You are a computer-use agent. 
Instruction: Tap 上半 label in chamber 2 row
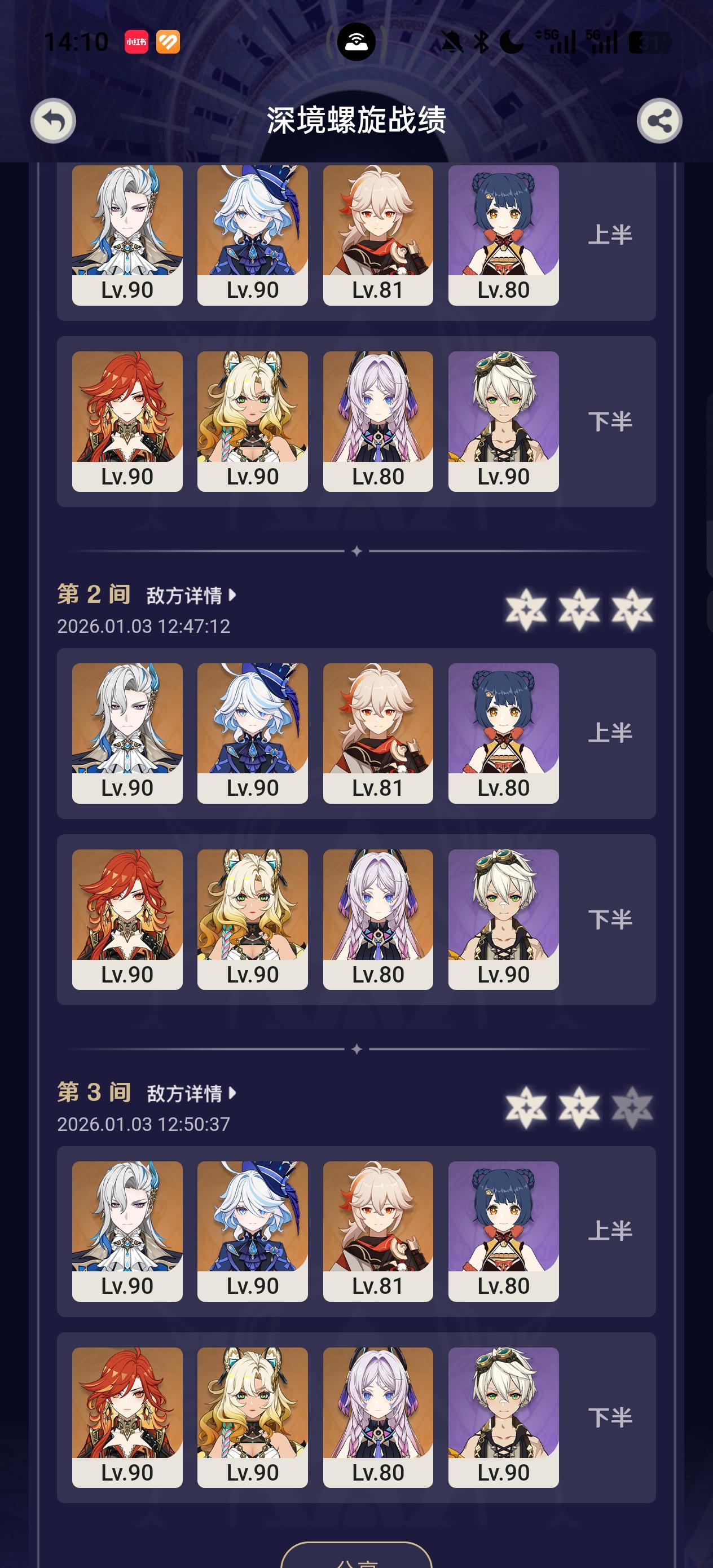tap(609, 733)
